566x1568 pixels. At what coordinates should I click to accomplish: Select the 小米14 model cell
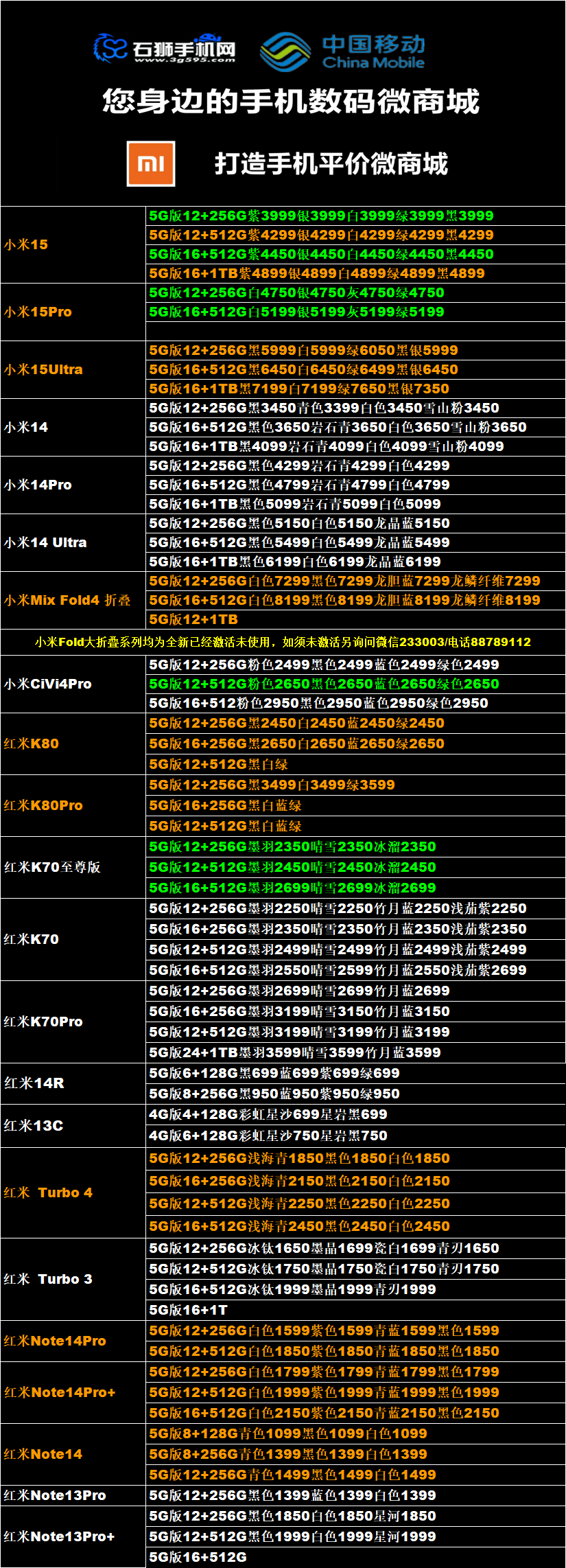pos(73,427)
